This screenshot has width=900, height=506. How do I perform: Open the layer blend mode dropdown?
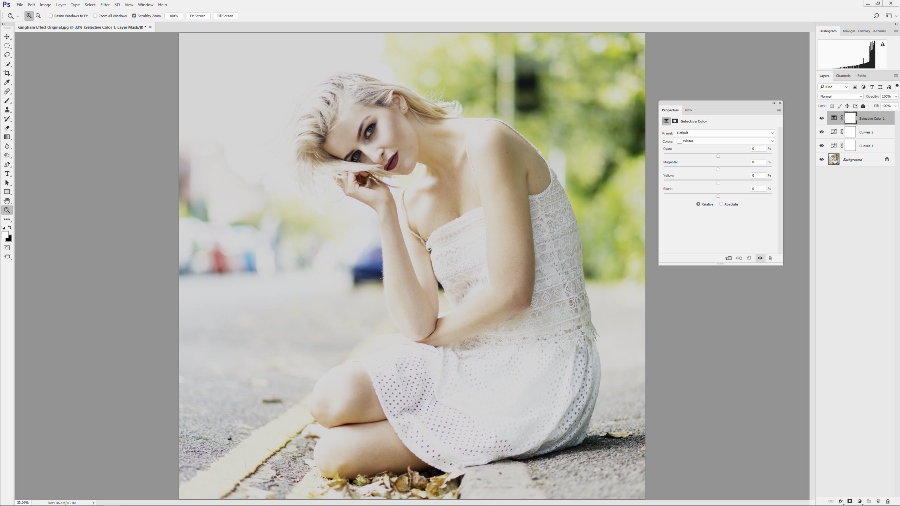pos(840,96)
